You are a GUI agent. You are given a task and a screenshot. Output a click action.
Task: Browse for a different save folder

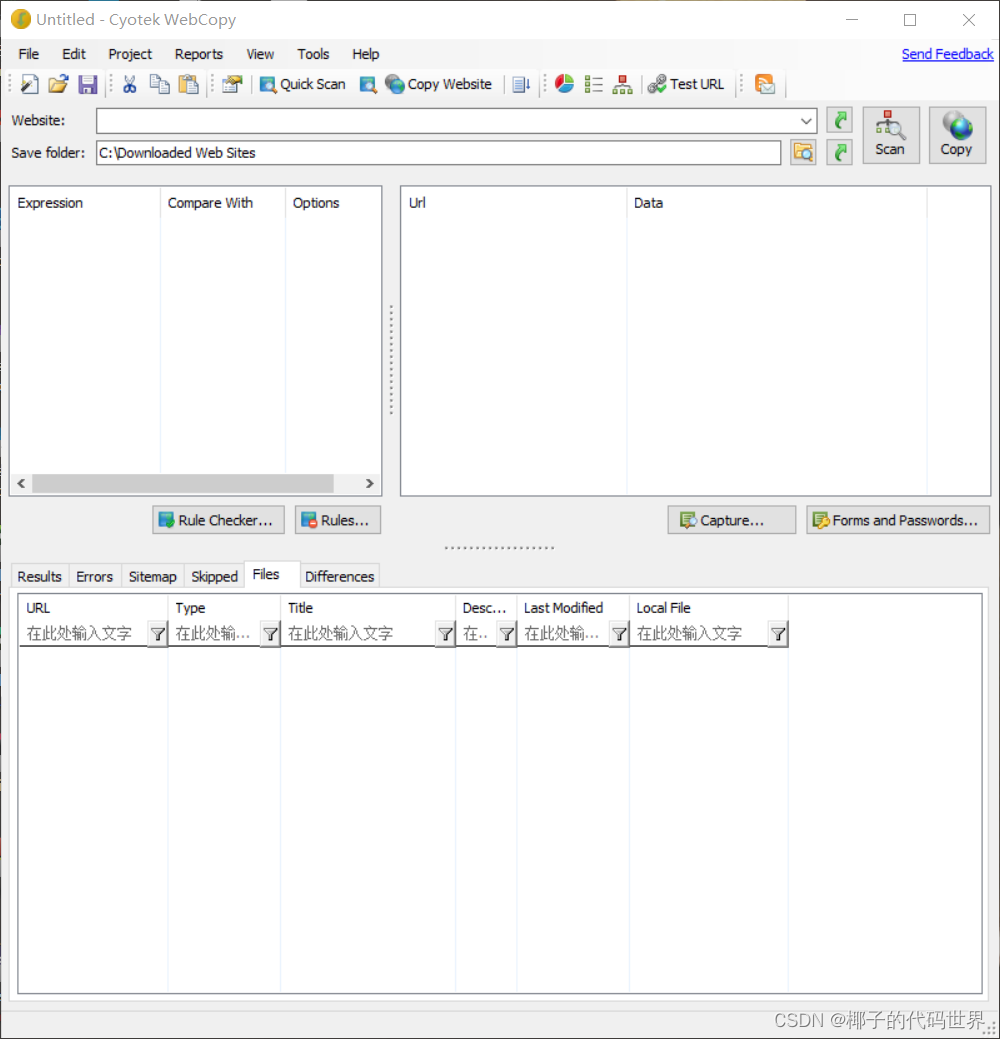click(x=803, y=152)
